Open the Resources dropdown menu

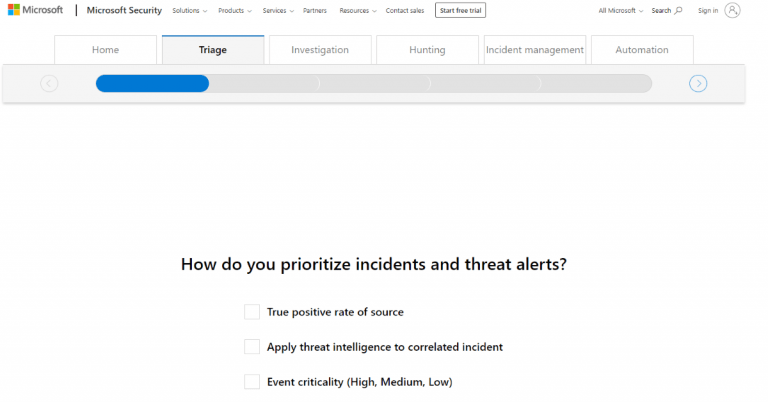click(x=357, y=11)
